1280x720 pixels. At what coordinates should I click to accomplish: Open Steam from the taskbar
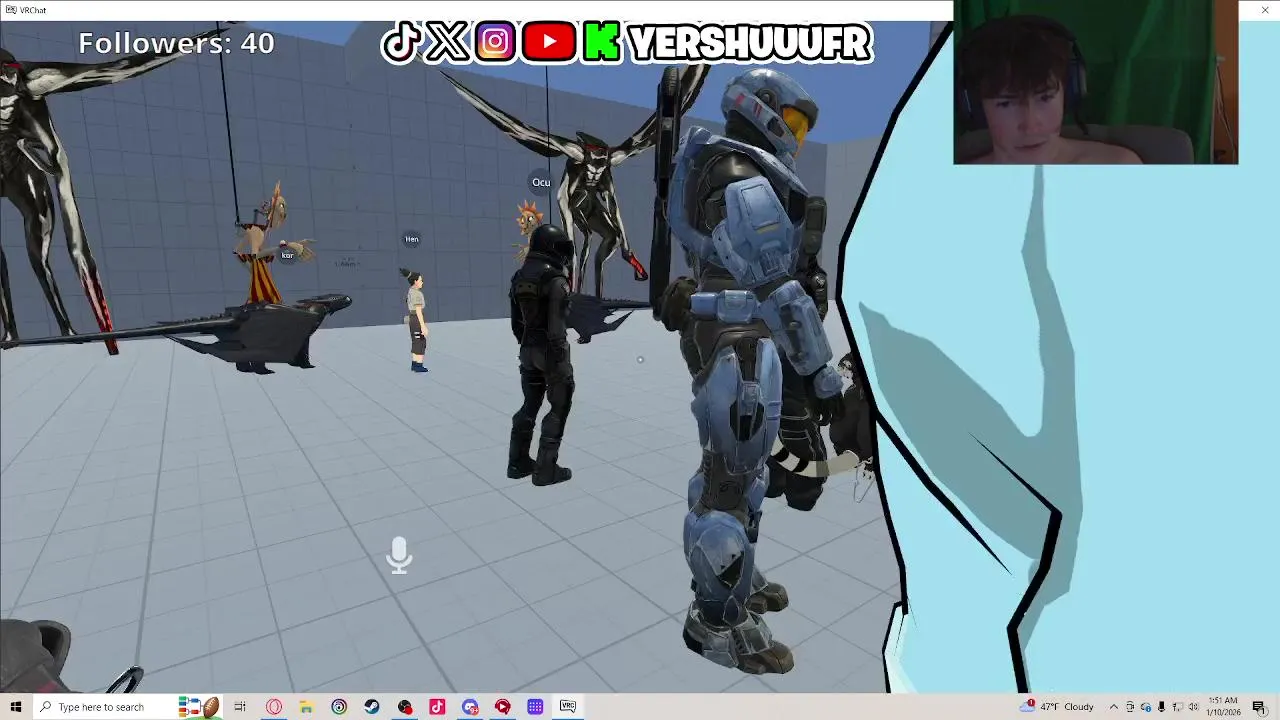[x=371, y=707]
